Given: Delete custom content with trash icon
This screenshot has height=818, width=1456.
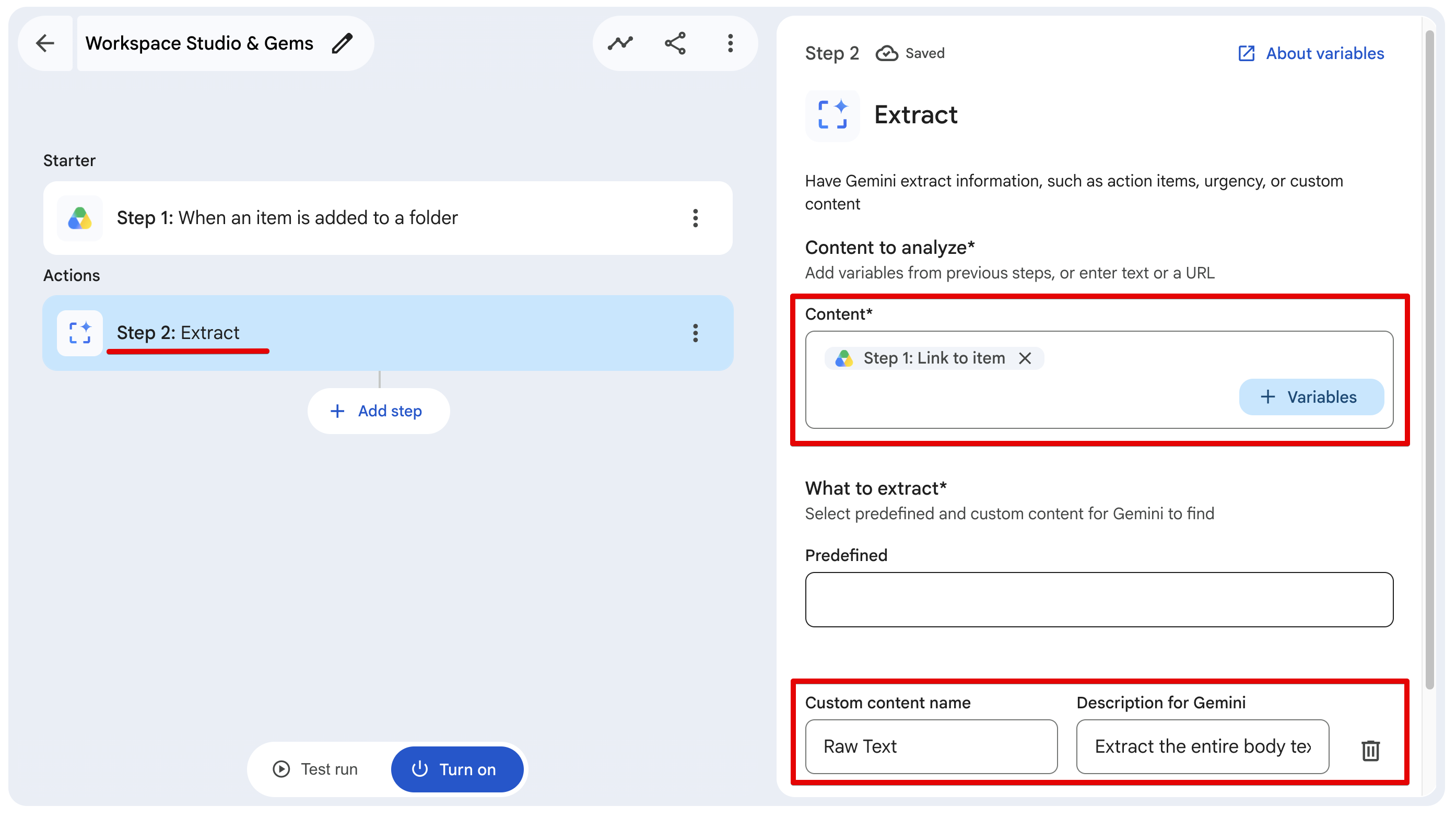Looking at the screenshot, I should [x=1370, y=750].
